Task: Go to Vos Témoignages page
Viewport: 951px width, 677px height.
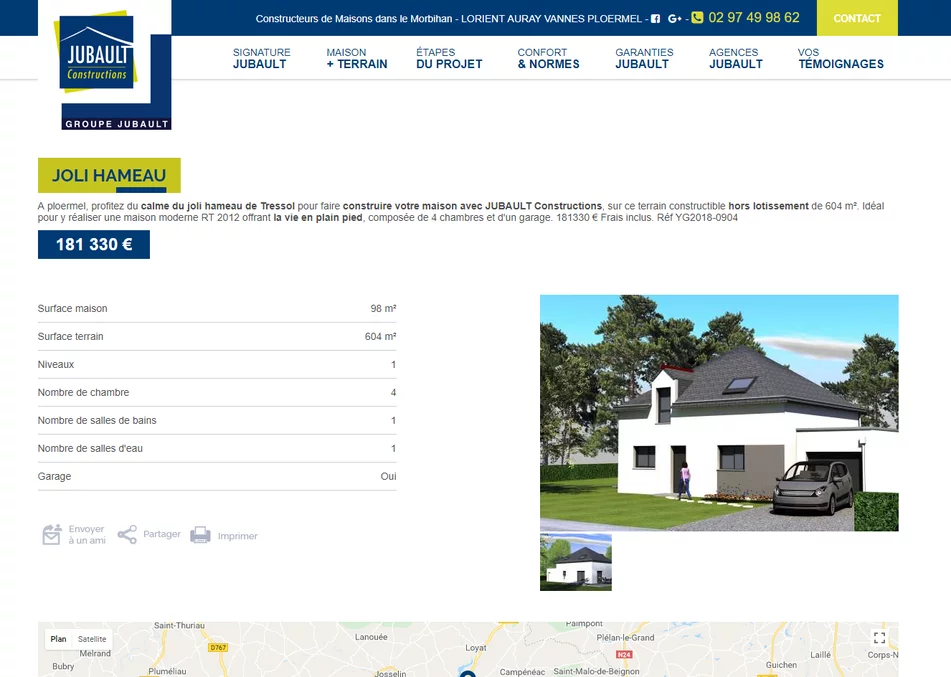Action: (x=840, y=58)
